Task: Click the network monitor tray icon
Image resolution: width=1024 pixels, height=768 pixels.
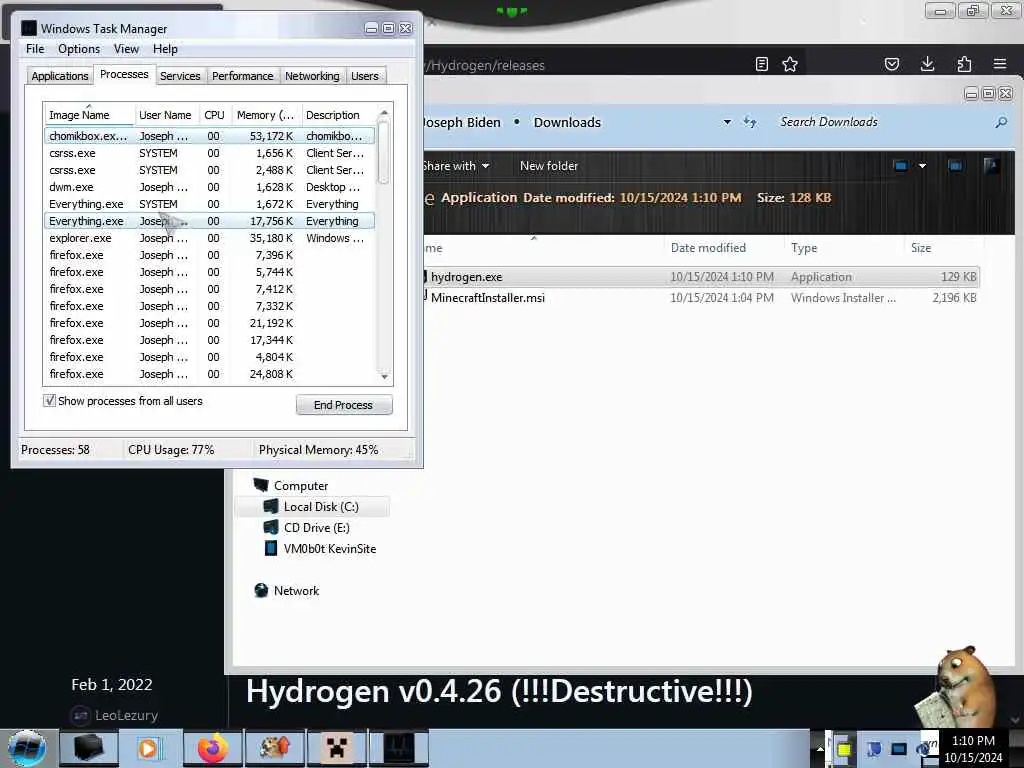Action: tap(899, 749)
